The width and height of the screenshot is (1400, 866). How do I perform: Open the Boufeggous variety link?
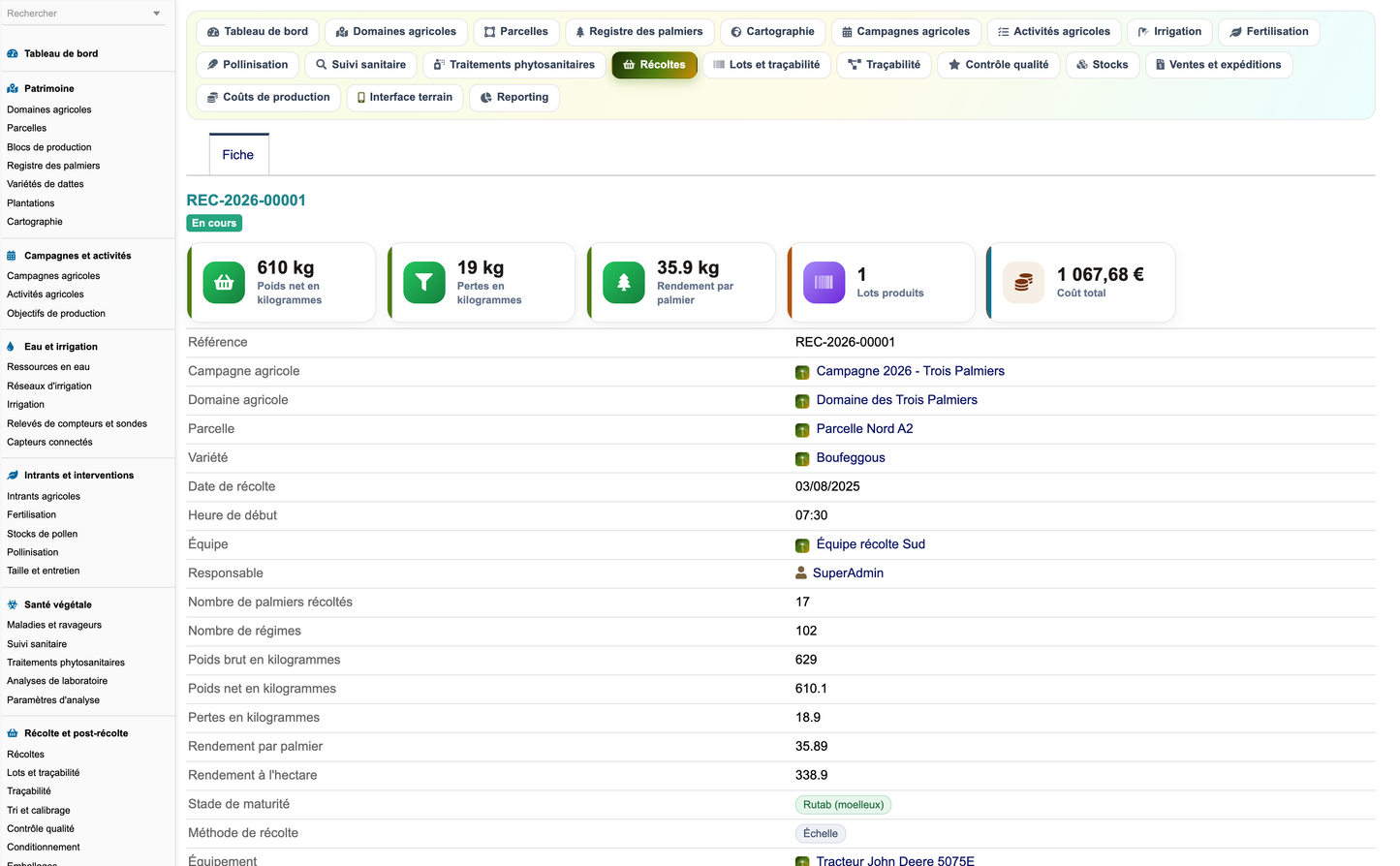pos(851,458)
